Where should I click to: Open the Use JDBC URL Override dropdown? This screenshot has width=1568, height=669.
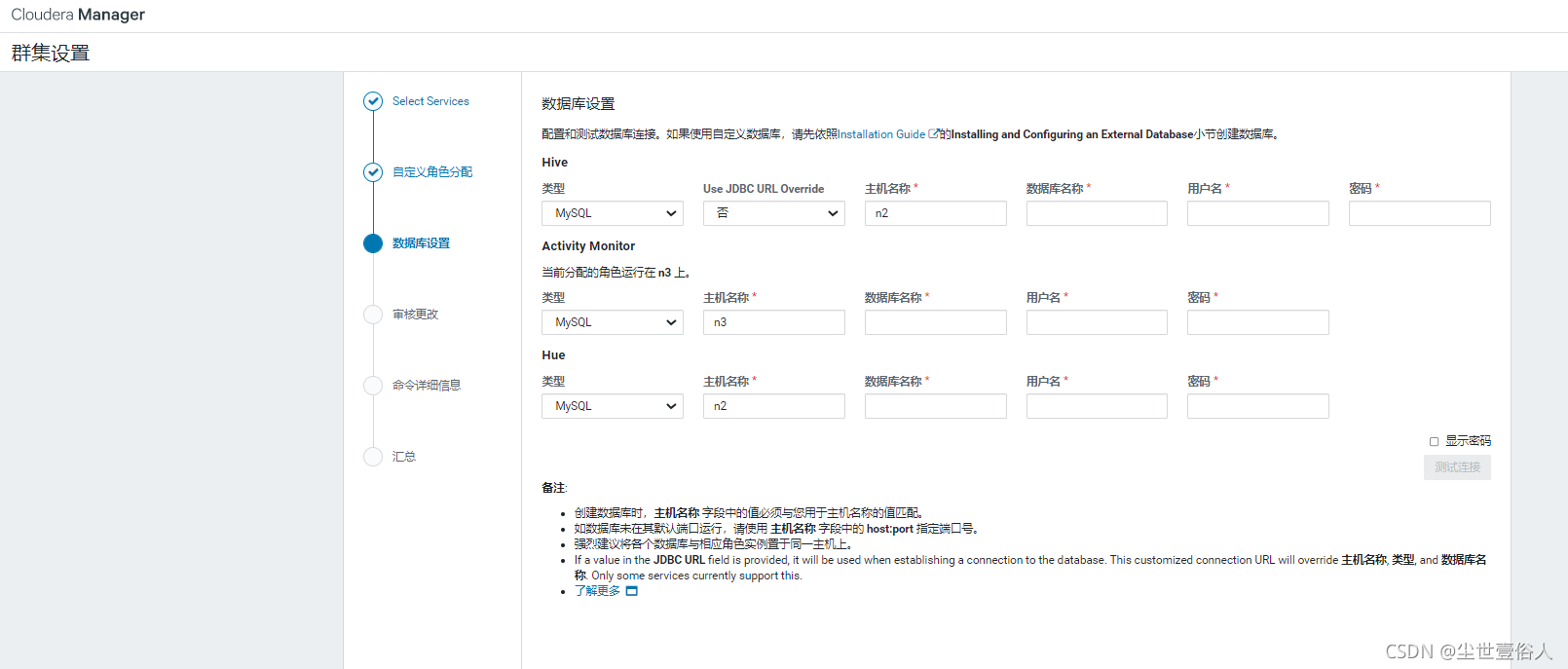coord(774,213)
